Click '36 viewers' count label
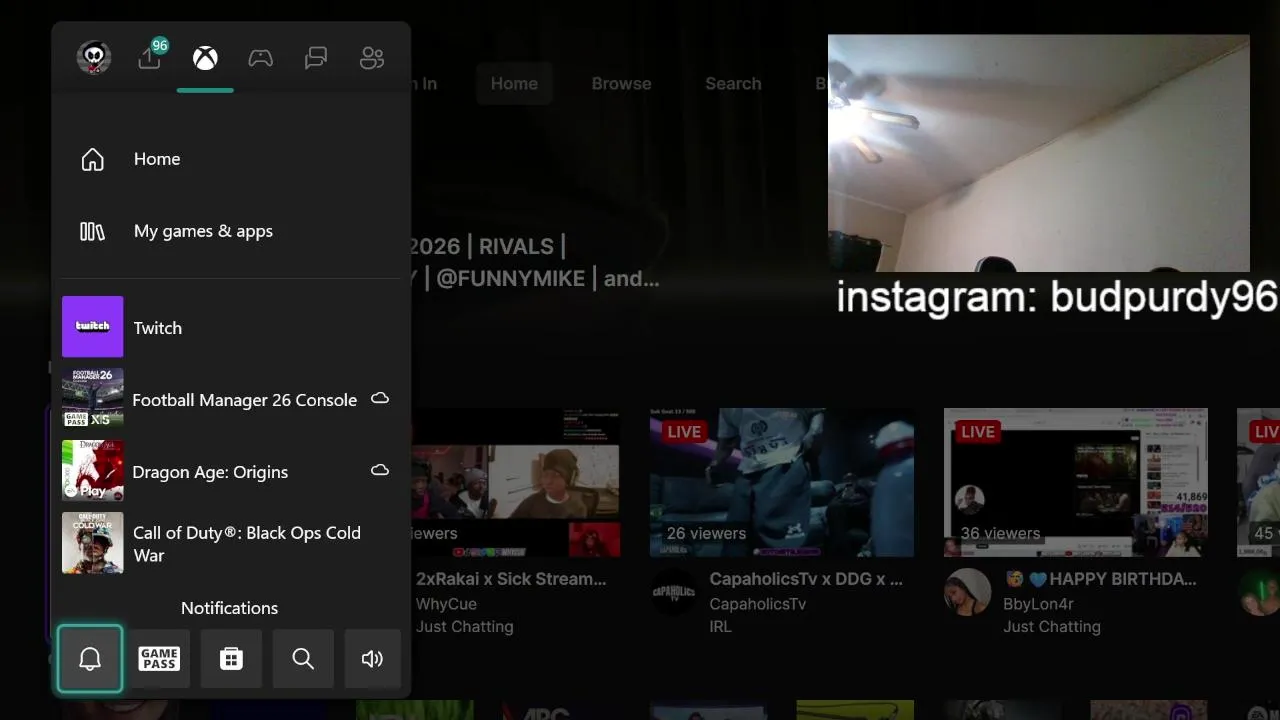The image size is (1280, 720). (1000, 534)
